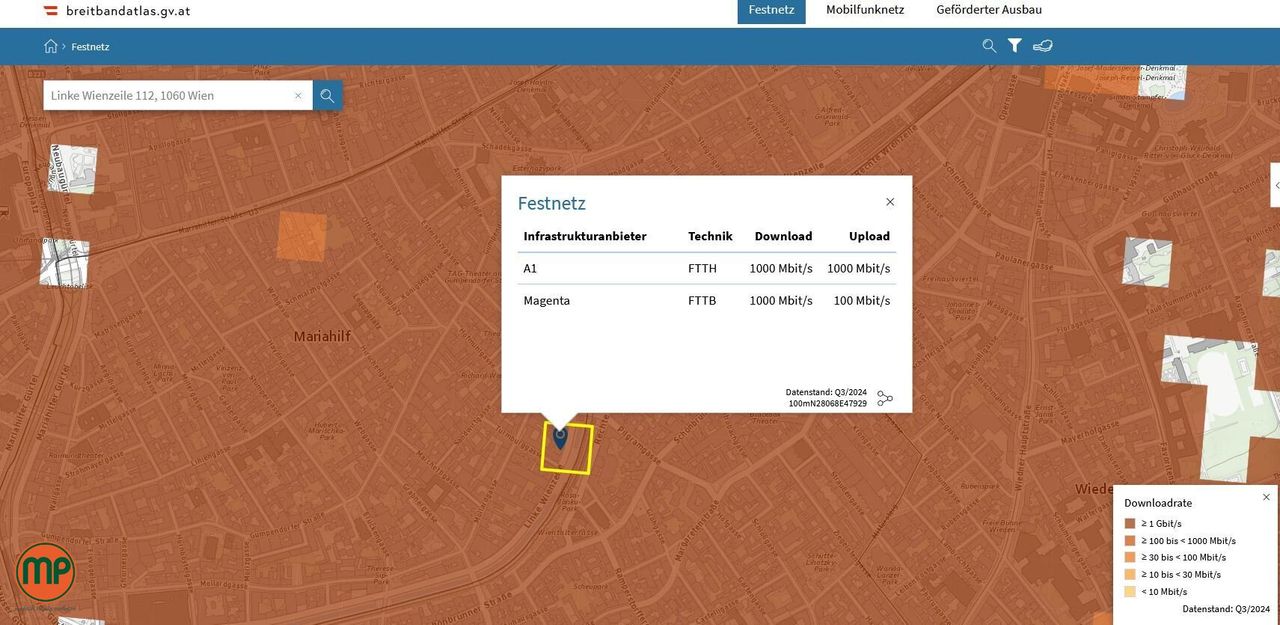Close the Downloadrate legend panel
Screen dimensions: 1280x625
pyautogui.click(x=1266, y=497)
